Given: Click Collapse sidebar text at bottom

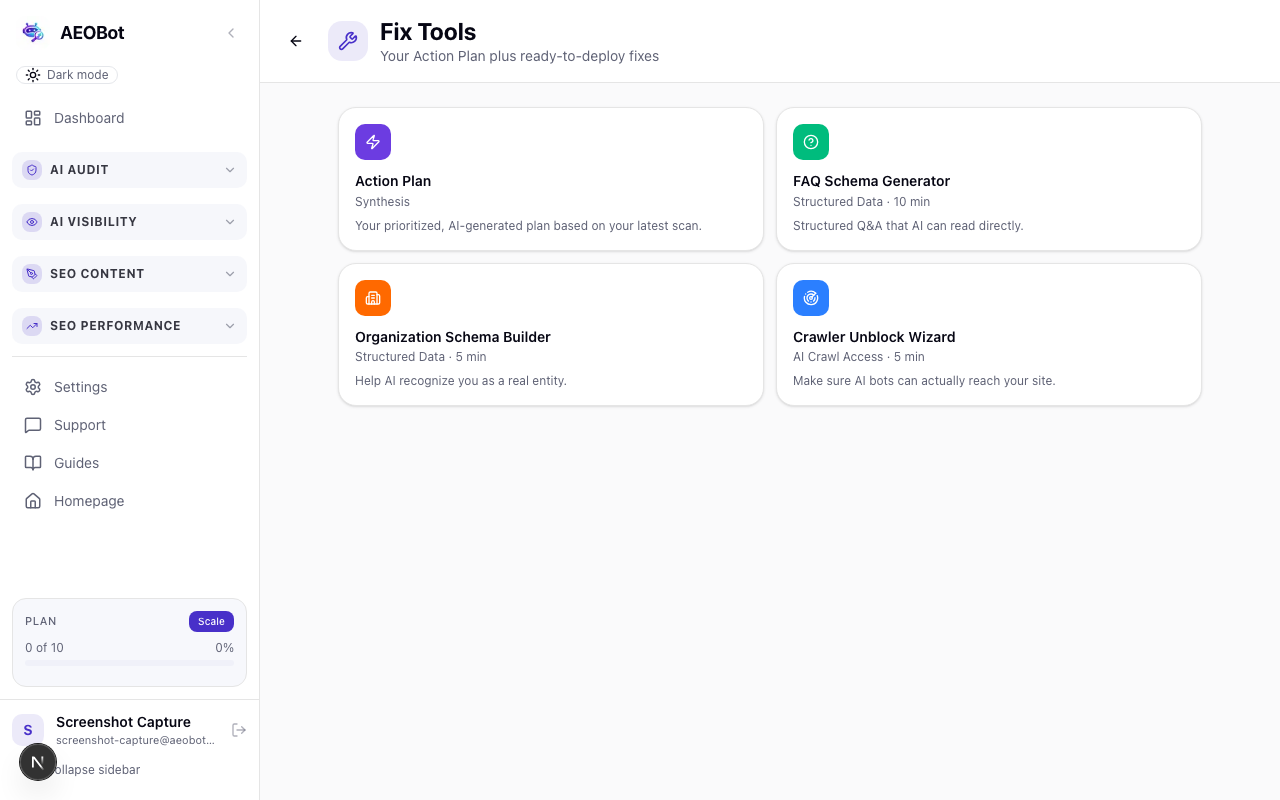Looking at the screenshot, I should coord(98,770).
